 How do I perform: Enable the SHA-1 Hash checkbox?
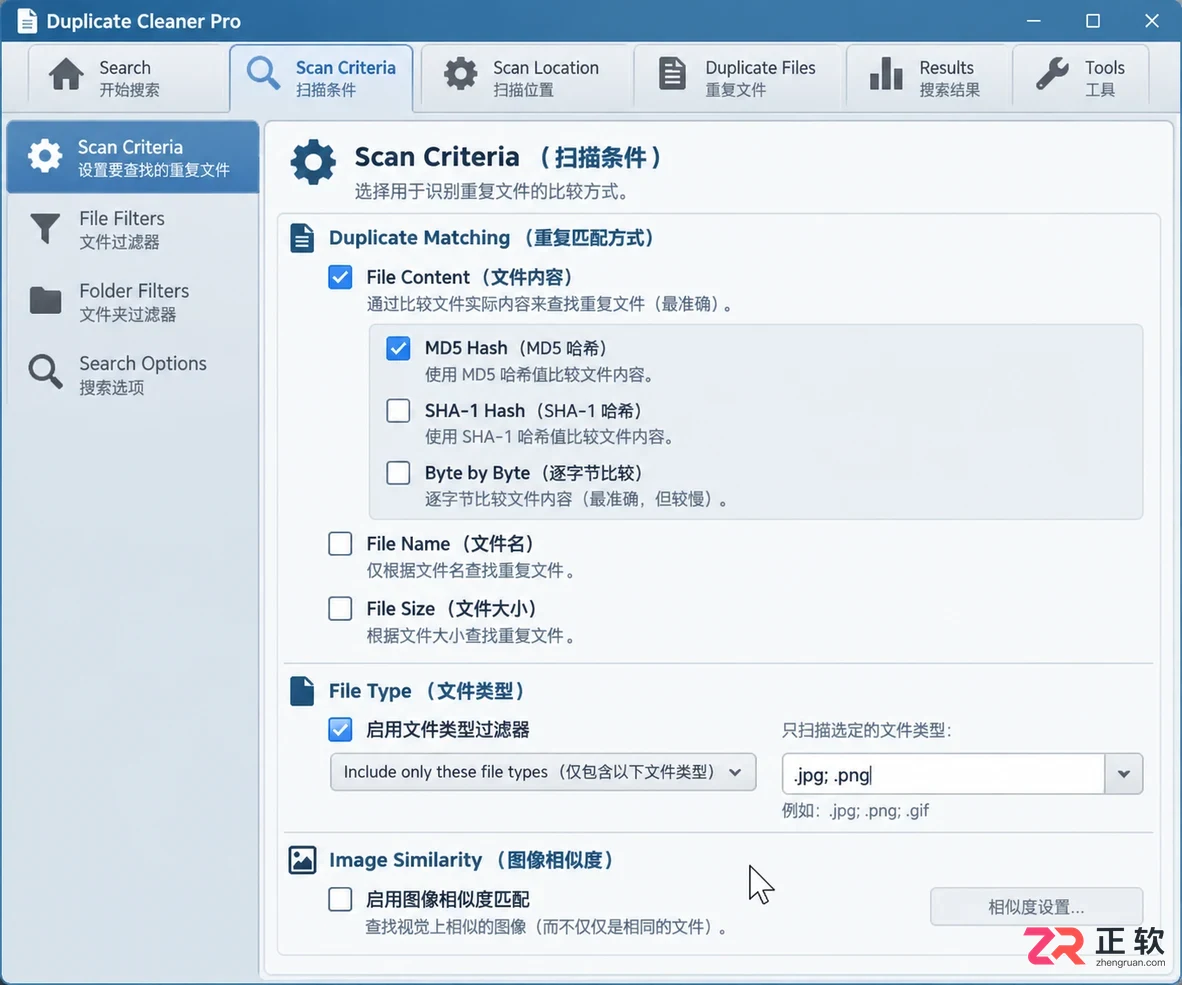click(x=398, y=411)
